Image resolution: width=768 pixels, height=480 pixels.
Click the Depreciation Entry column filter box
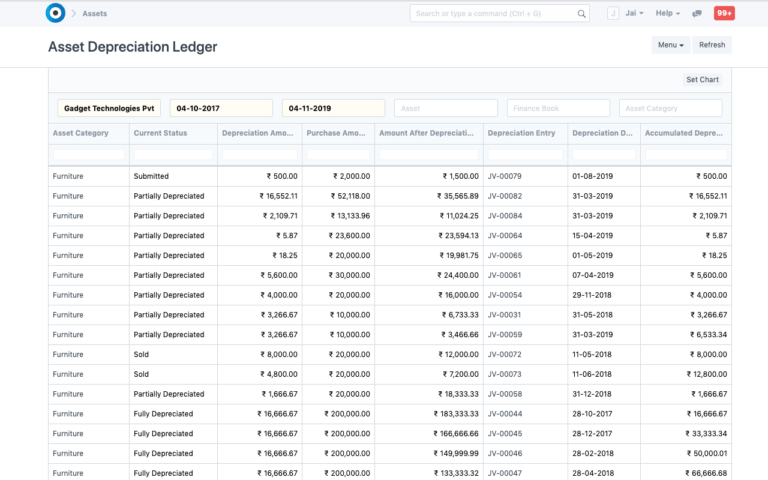[x=525, y=154]
